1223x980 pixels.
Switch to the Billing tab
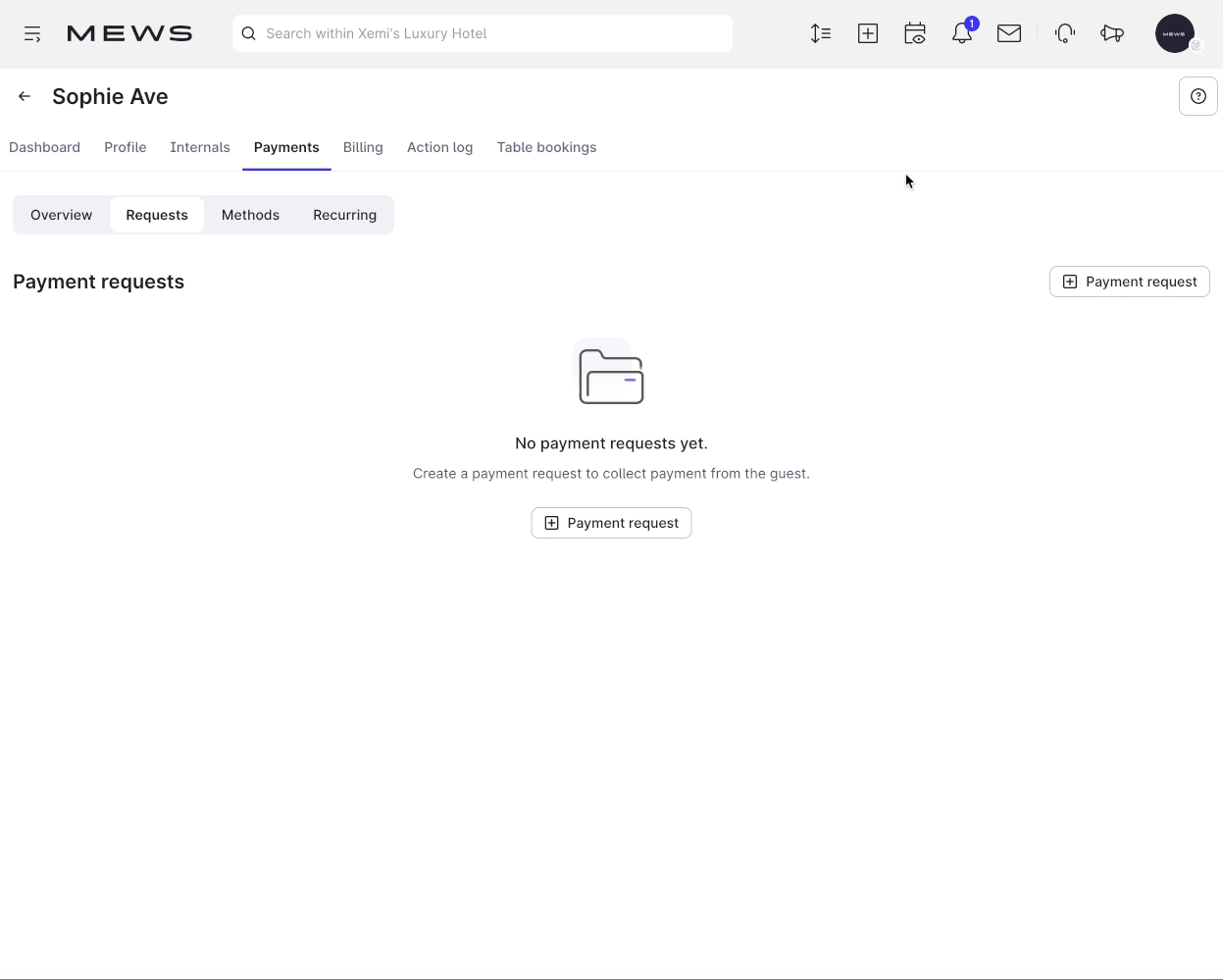click(363, 147)
